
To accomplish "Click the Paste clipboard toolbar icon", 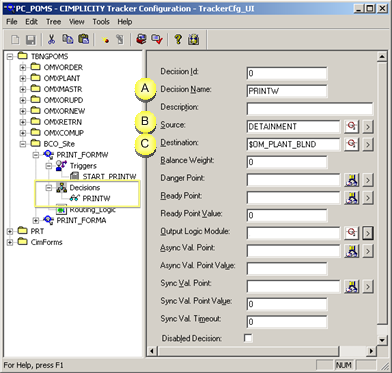I will coord(83,40).
